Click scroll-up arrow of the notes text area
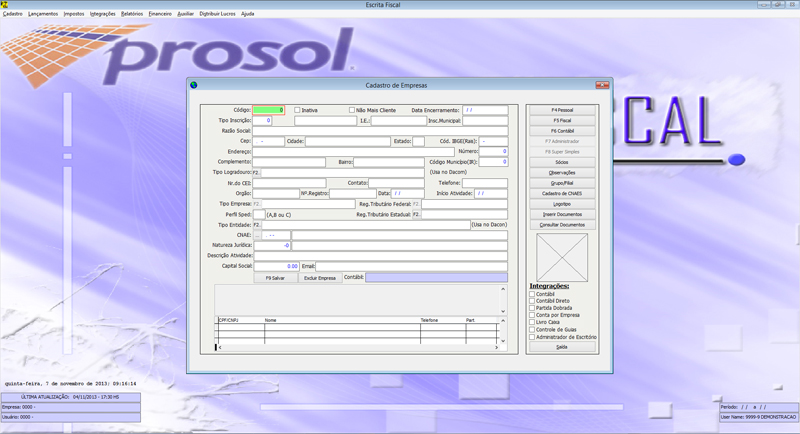The height and width of the screenshot is (434, 800). tap(503, 289)
